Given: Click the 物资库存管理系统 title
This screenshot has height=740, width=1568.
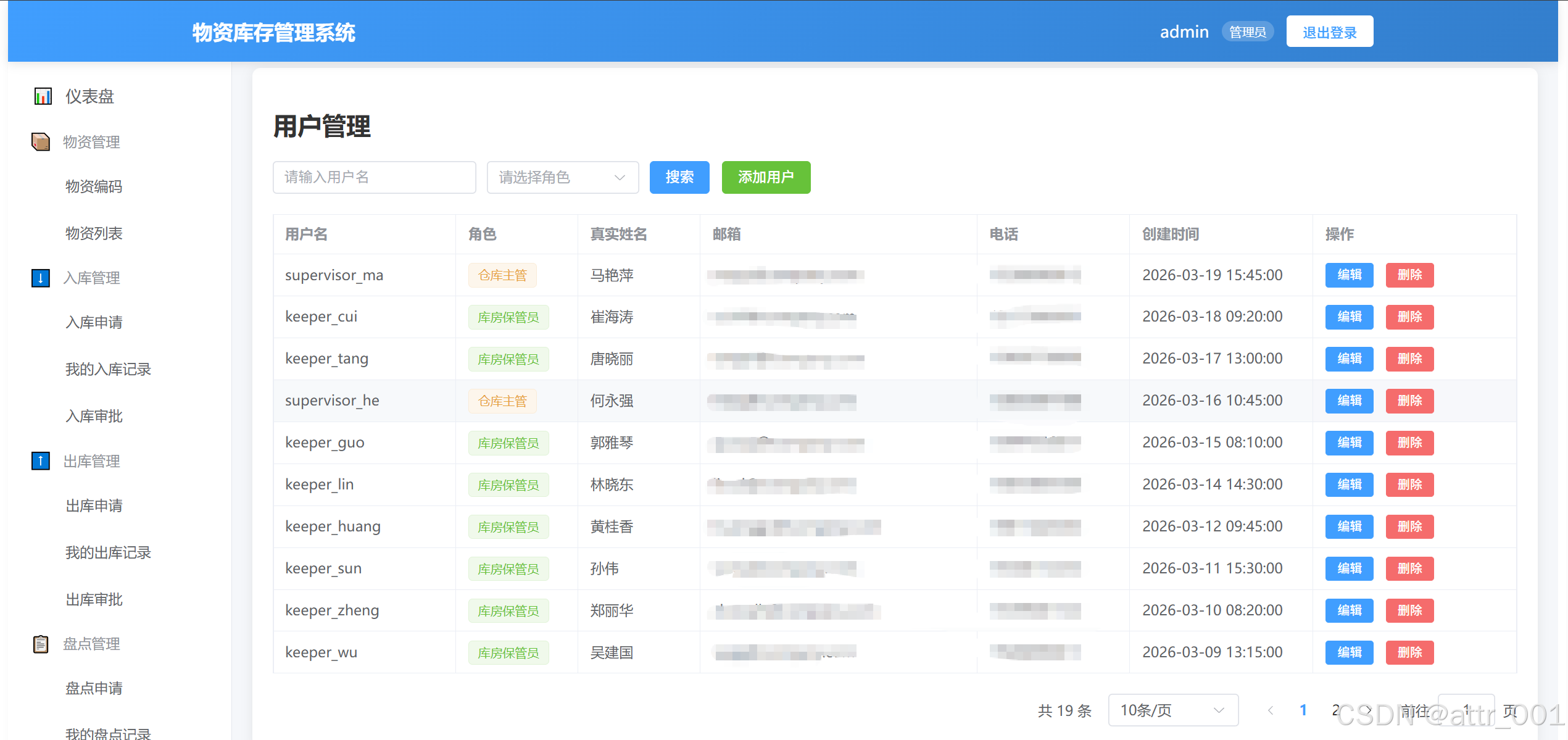Looking at the screenshot, I should coord(273,33).
